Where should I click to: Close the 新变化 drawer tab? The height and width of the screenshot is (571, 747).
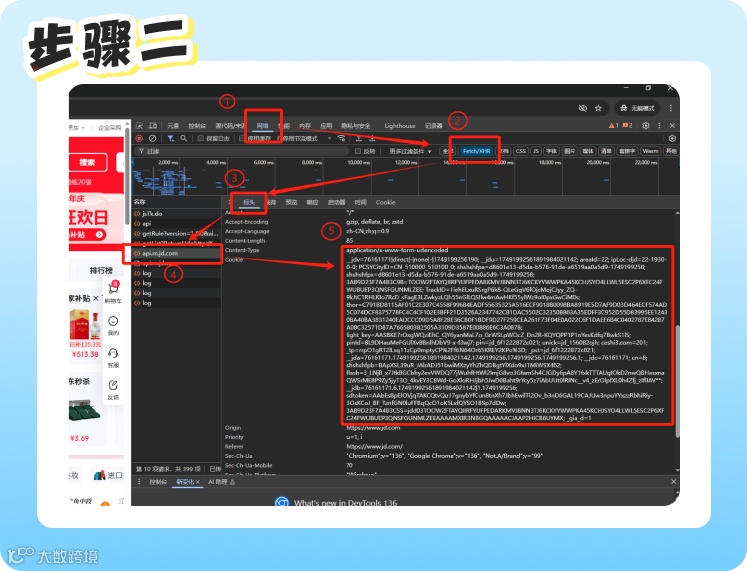198,482
